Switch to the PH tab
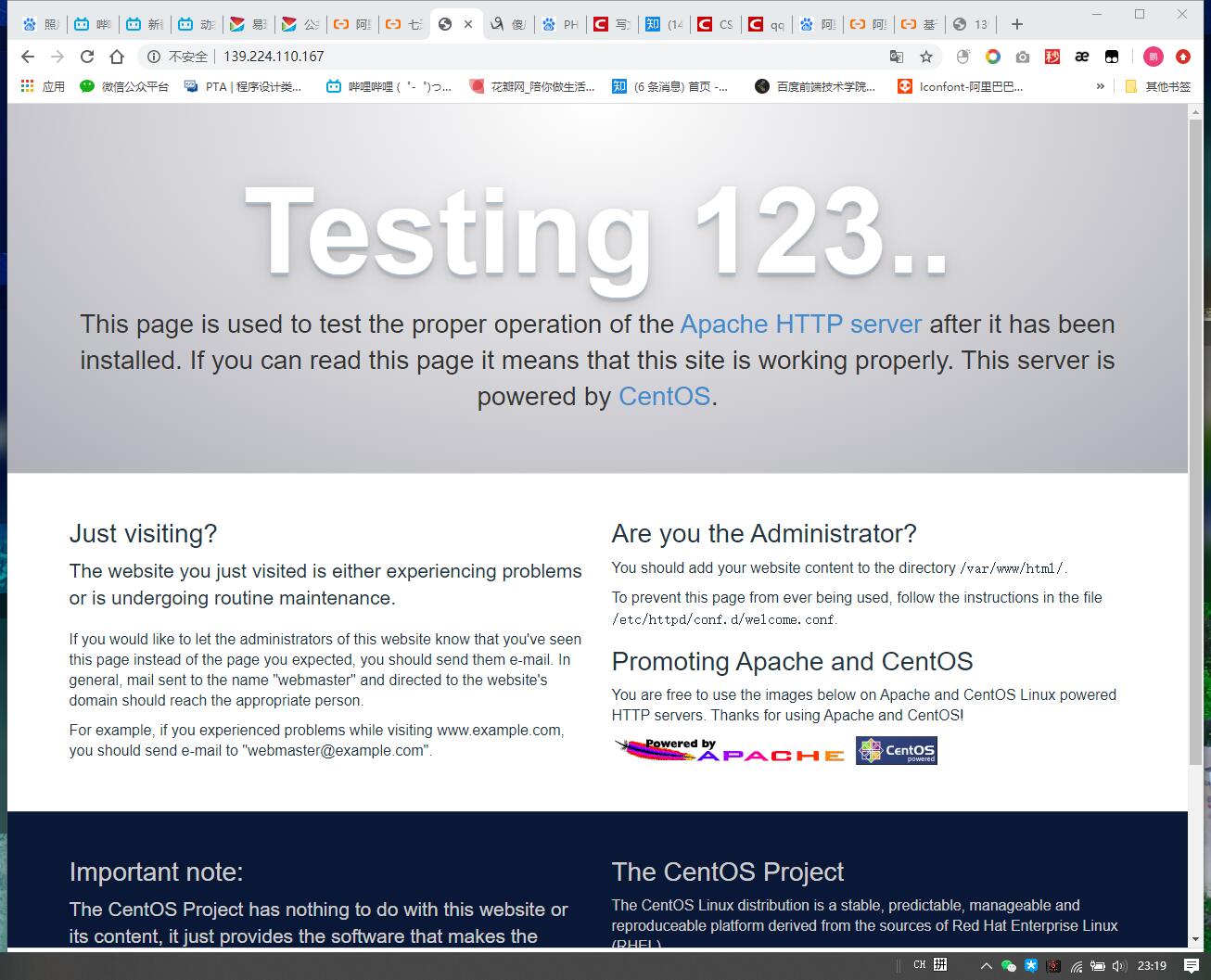Image resolution: width=1211 pixels, height=980 pixels. [560, 24]
